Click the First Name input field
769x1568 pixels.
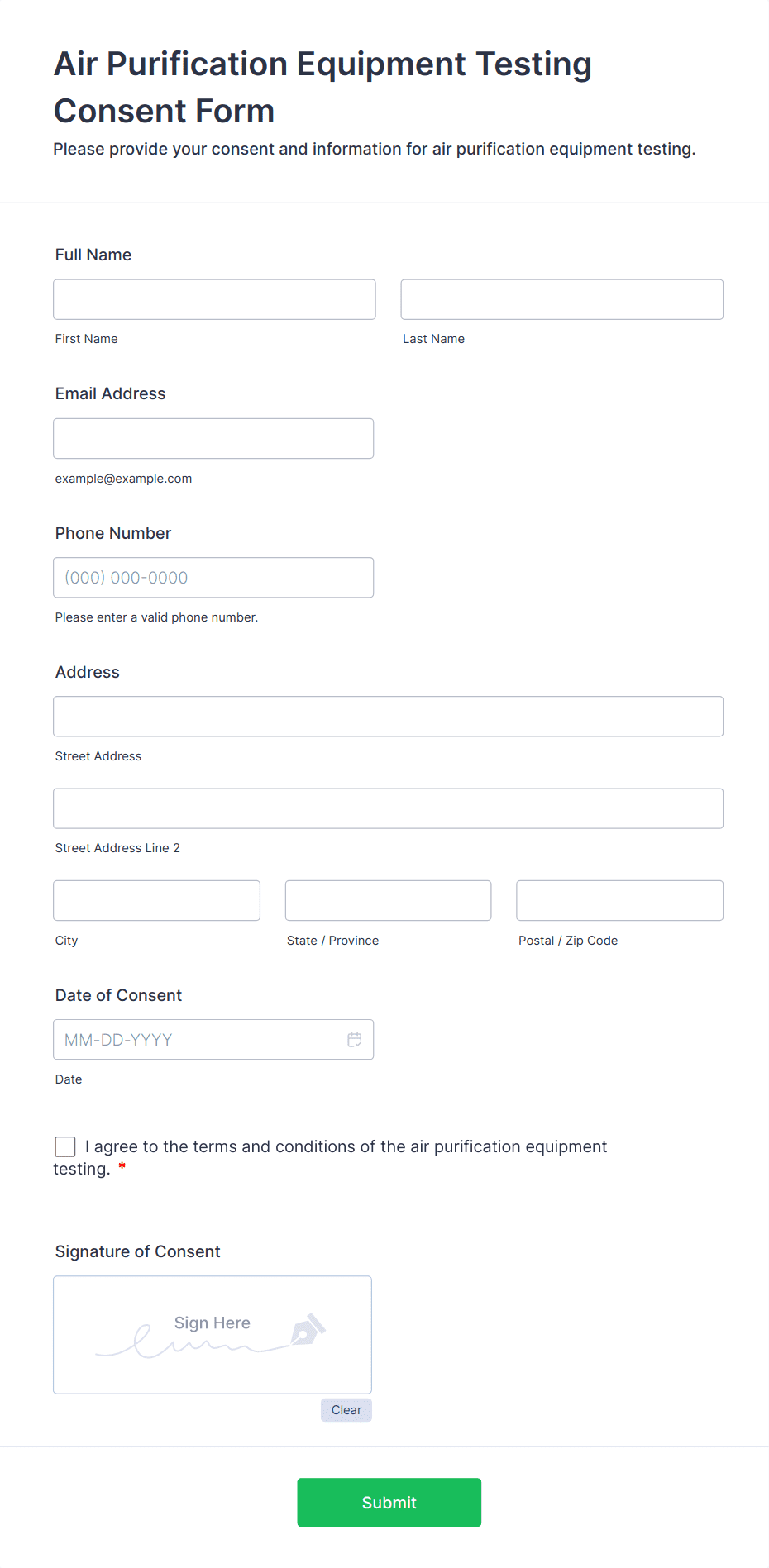coord(214,299)
